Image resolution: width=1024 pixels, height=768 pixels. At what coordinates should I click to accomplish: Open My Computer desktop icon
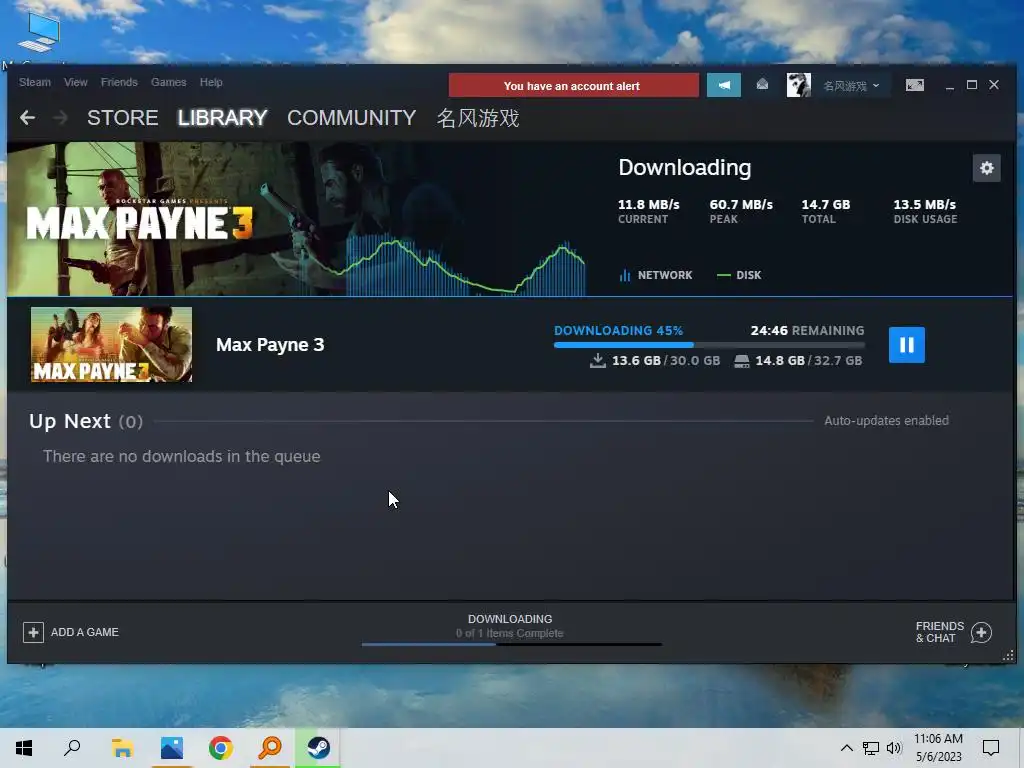(x=38, y=33)
